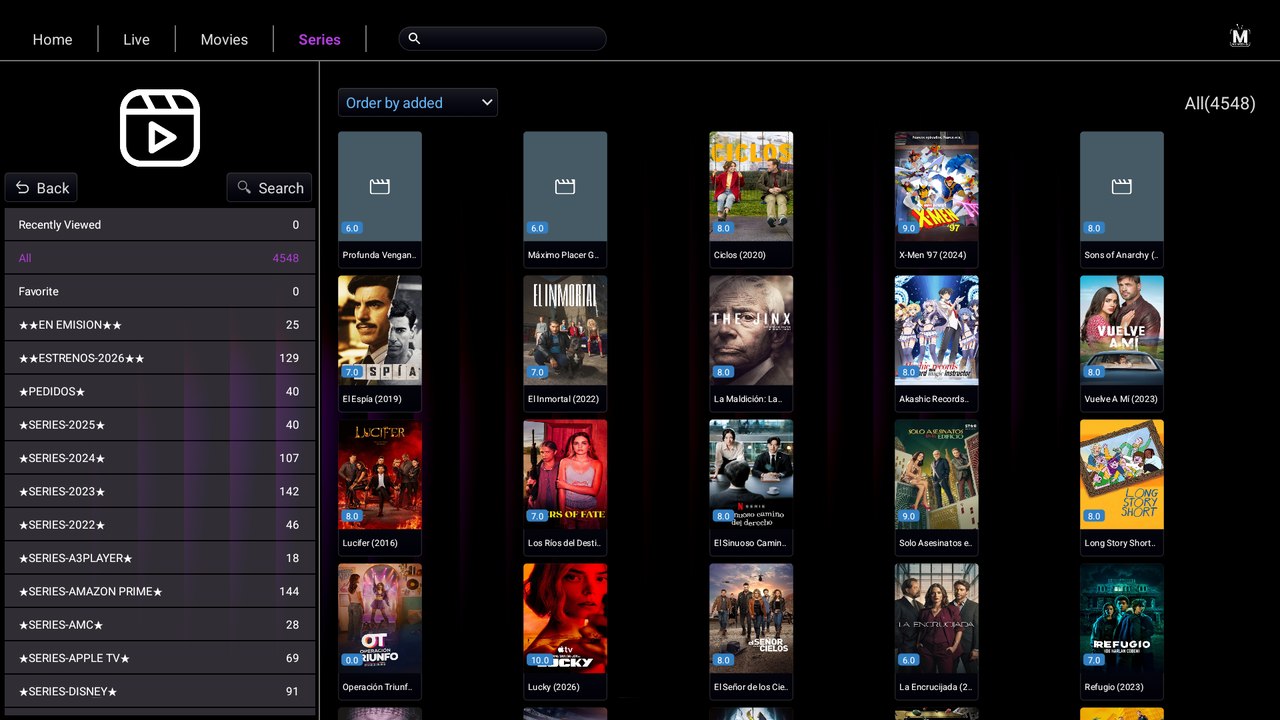The width and height of the screenshot is (1280, 720).
Task: Open the Lucifer (2016) poster
Action: (380, 474)
